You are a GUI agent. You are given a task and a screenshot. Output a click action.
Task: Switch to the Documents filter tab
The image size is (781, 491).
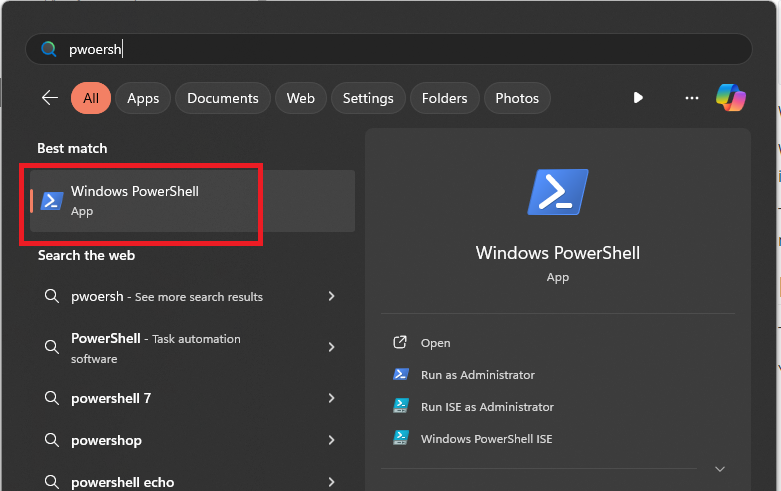tap(222, 98)
